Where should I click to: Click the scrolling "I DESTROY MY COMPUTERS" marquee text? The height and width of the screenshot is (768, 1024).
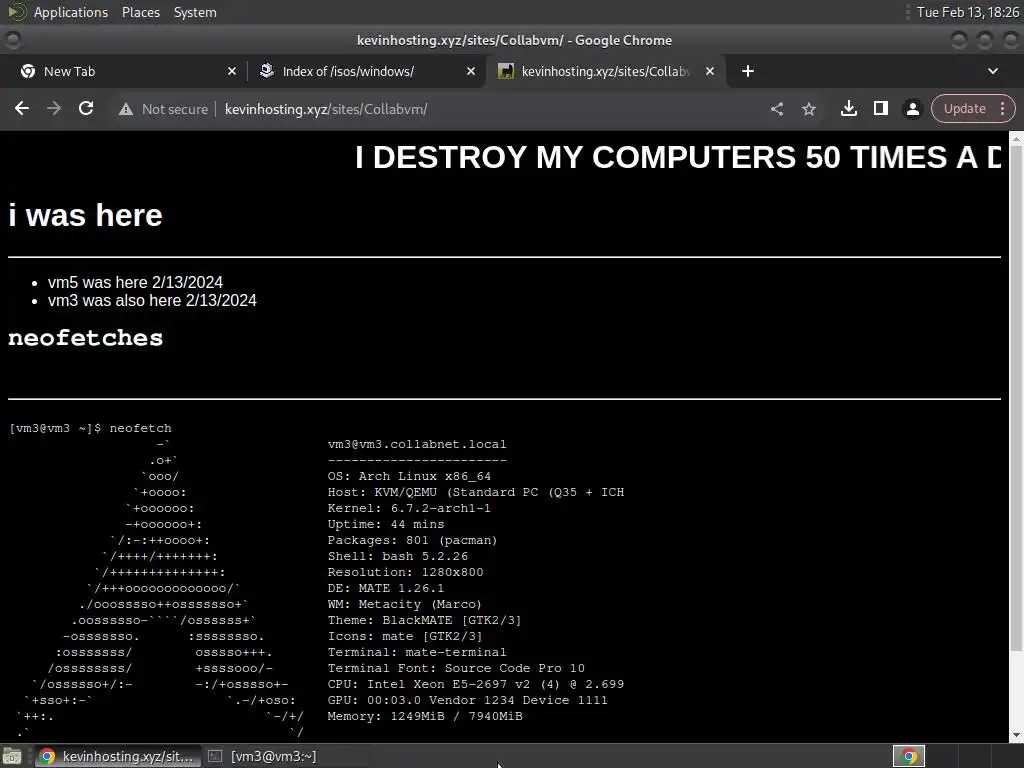(x=678, y=157)
